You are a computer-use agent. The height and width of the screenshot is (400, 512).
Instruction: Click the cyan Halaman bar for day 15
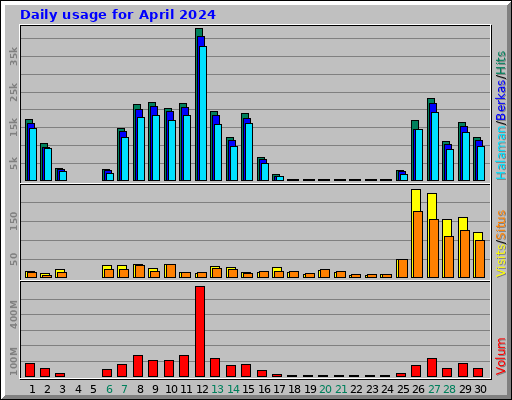point(249,152)
